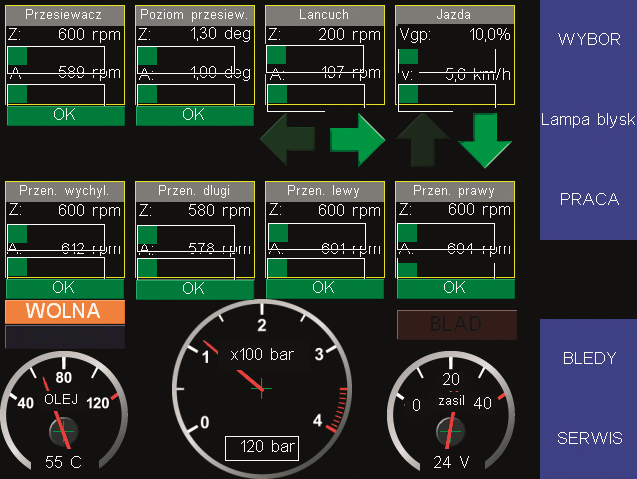Toggle the orange WOLNA indicator
Viewport: 637px width, 479px height.
[64, 311]
